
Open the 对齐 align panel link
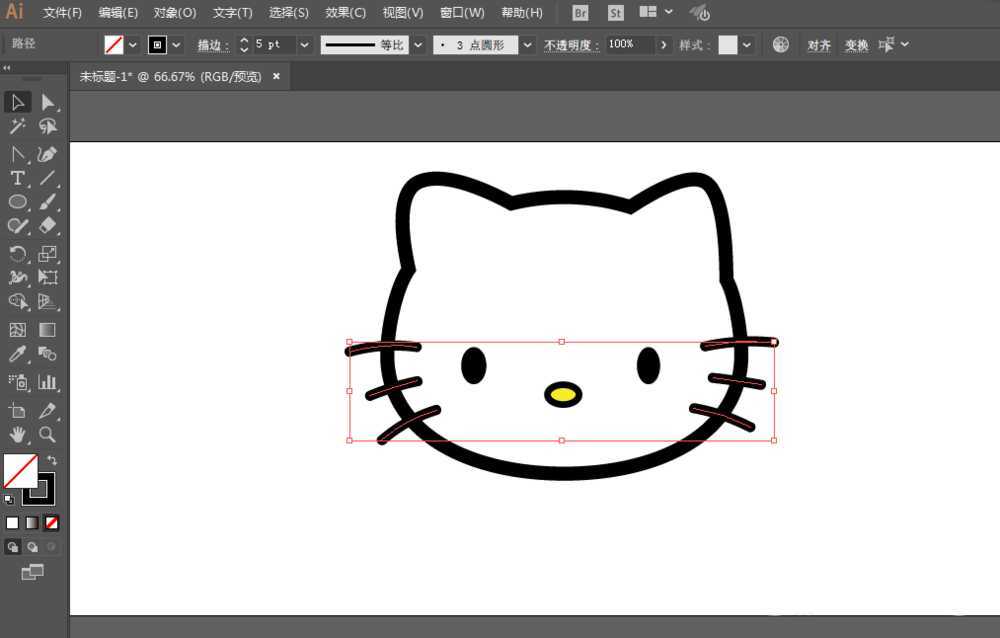click(819, 44)
